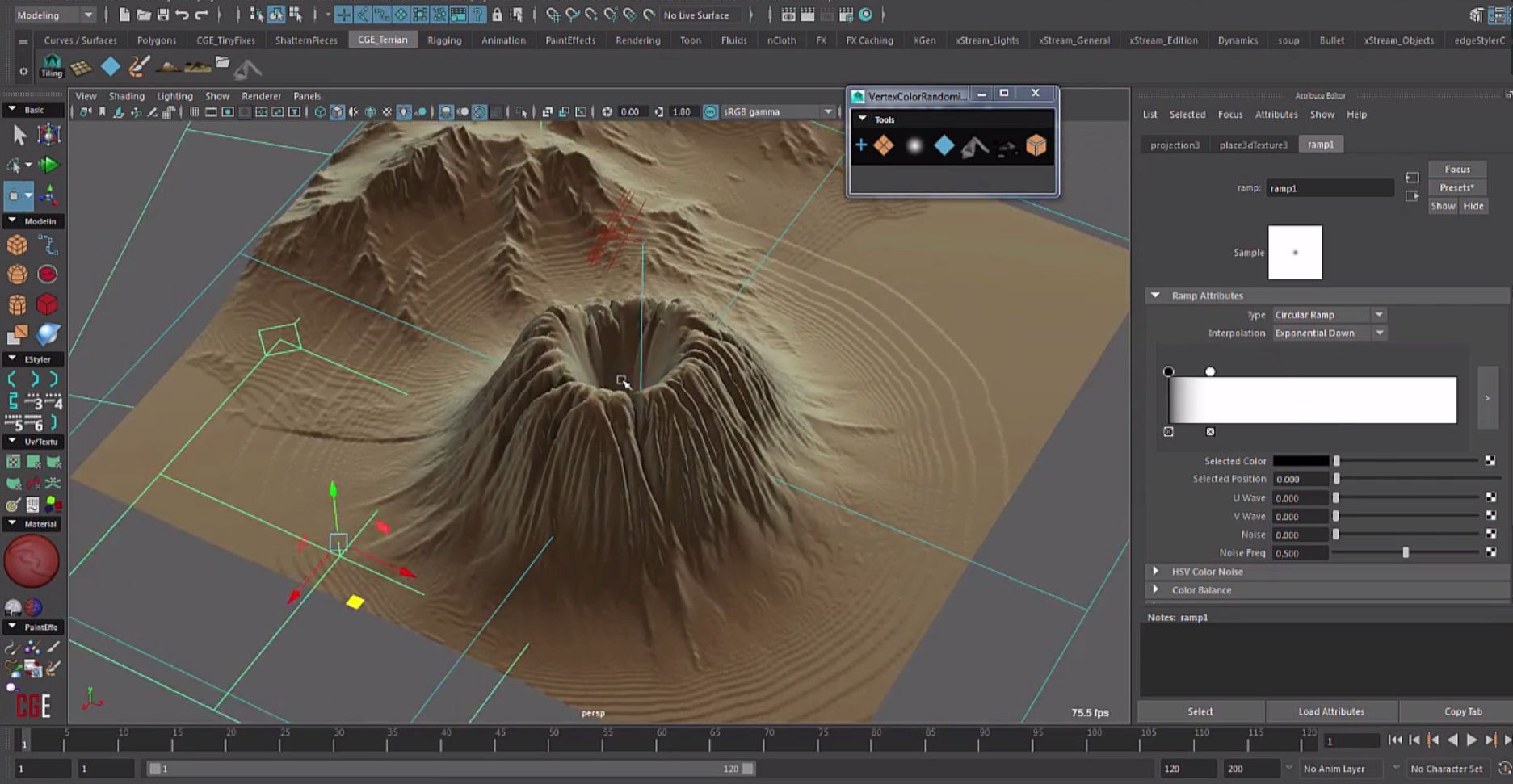Click the undo arrow in top toolbar
Viewport: 1513px width, 784px height.
click(183, 15)
